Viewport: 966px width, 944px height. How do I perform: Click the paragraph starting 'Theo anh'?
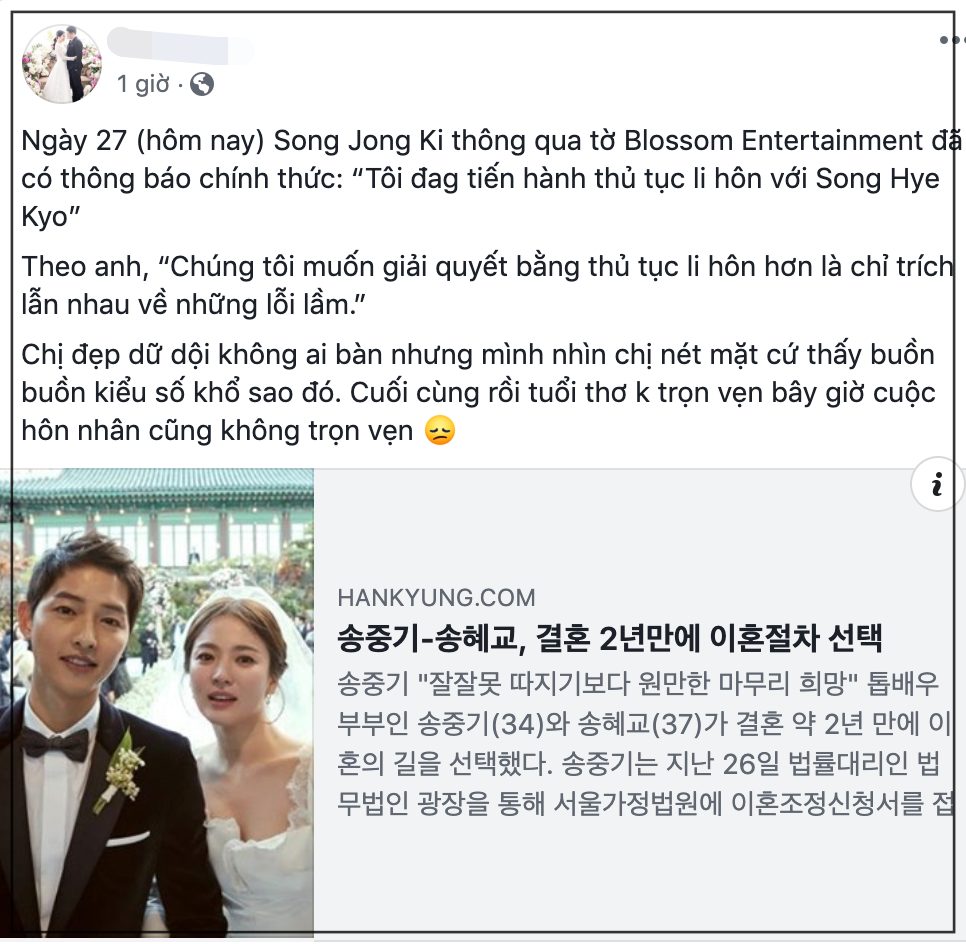point(487,285)
